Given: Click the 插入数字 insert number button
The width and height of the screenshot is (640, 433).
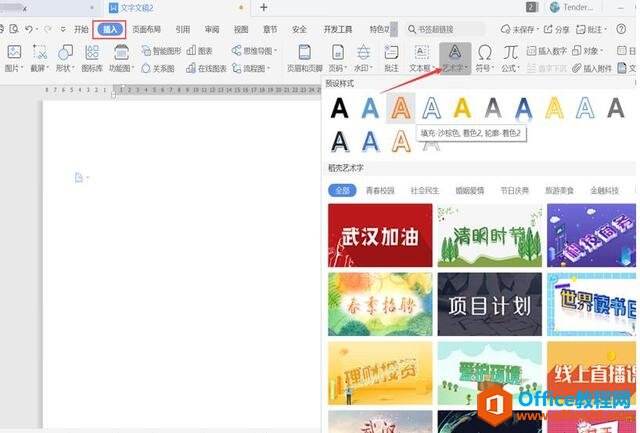Looking at the screenshot, I should point(547,51).
